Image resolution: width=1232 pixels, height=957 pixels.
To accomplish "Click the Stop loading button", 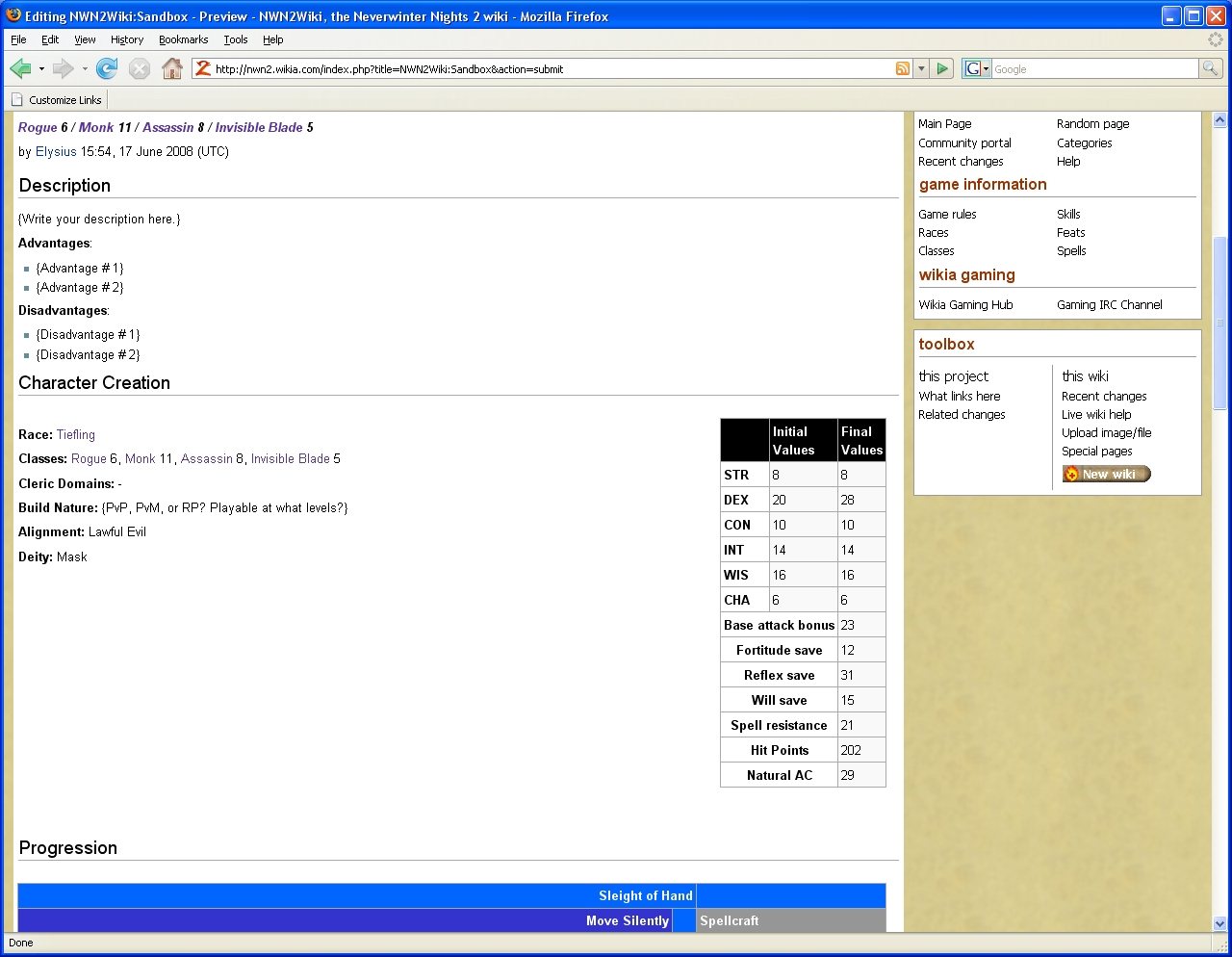I will [140, 68].
